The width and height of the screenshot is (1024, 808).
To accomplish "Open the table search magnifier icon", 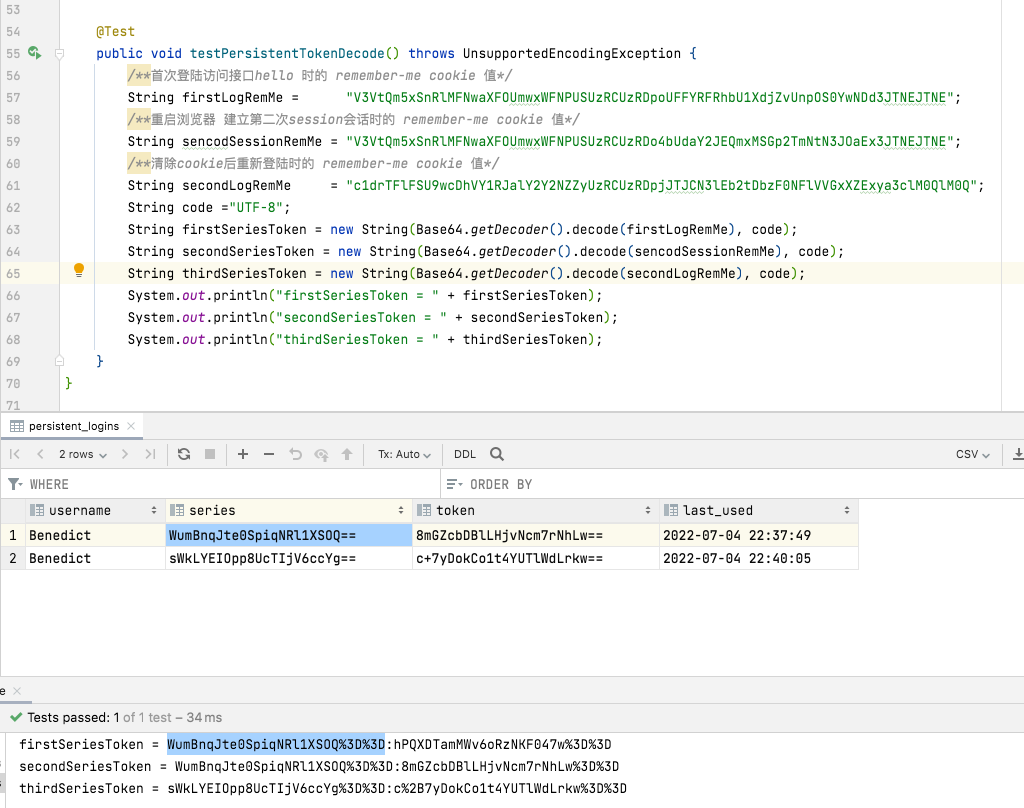I will (497, 454).
